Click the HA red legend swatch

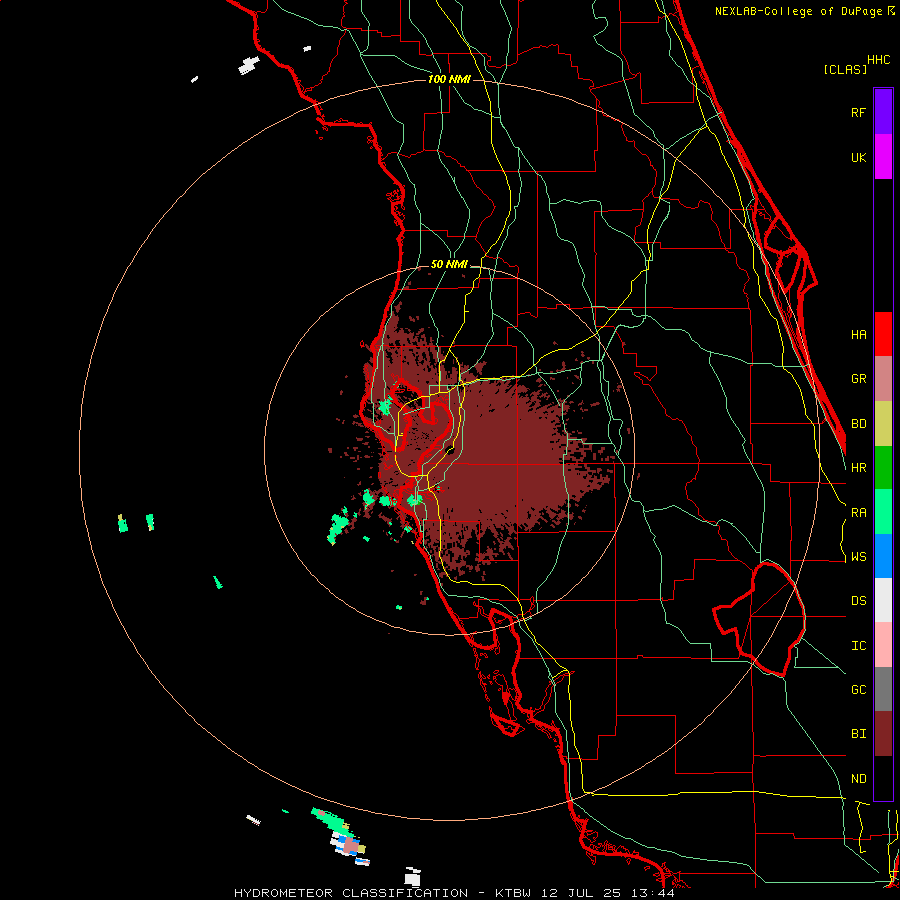(883, 334)
